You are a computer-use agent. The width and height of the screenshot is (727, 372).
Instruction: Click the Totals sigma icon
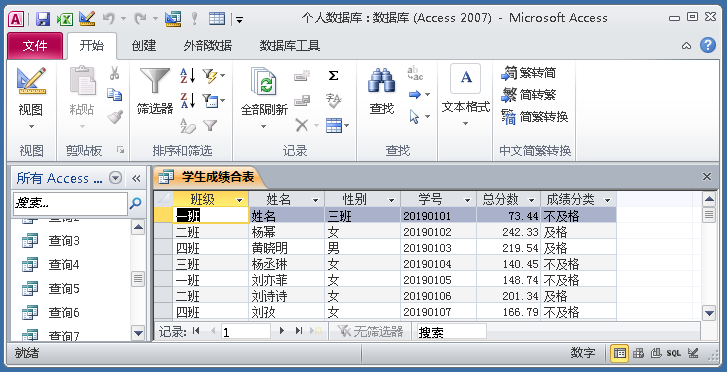[333, 75]
